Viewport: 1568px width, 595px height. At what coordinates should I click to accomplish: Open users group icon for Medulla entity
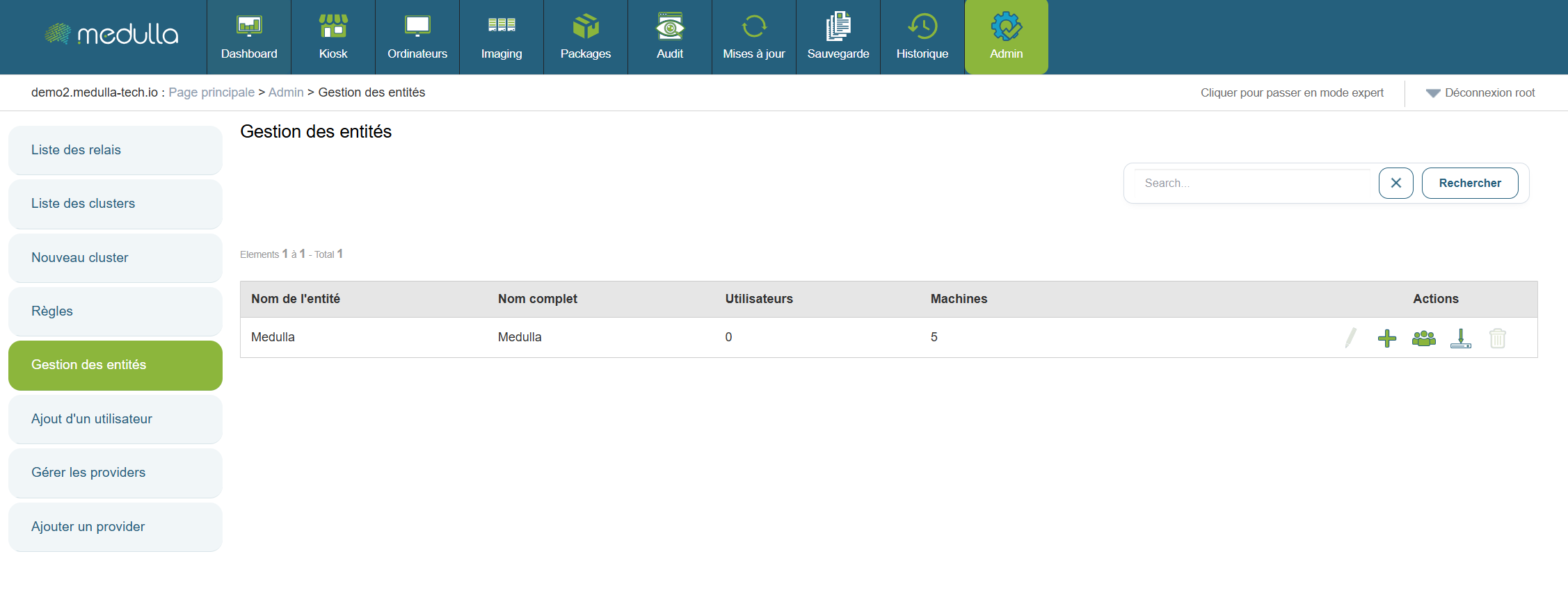1423,338
